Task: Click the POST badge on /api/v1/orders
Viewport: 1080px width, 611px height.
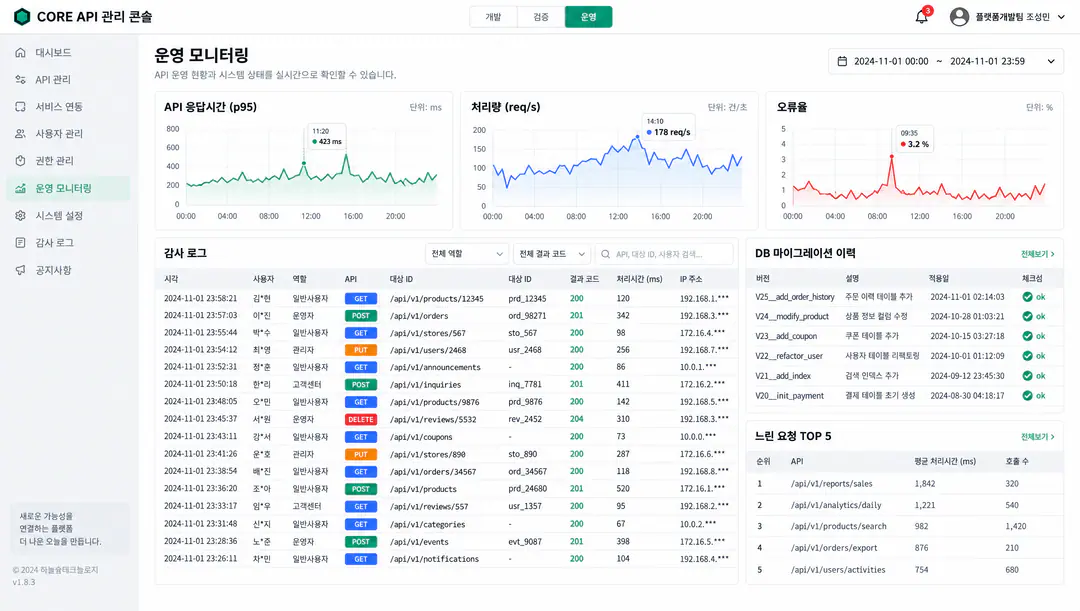Action: (361, 315)
